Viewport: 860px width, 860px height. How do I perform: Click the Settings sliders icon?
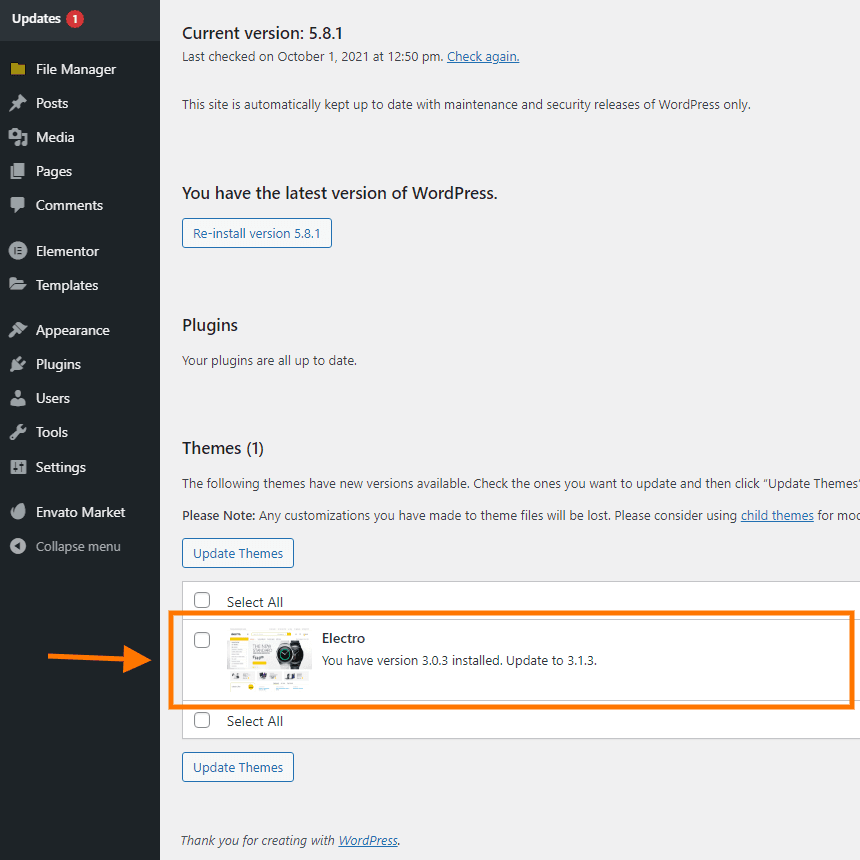pyautogui.click(x=18, y=467)
